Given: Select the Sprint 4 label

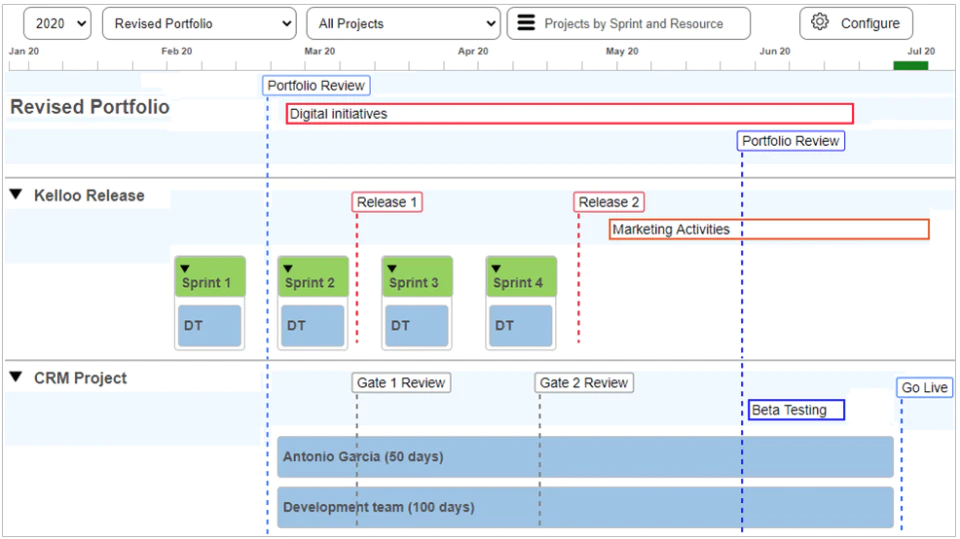Looking at the screenshot, I should pos(518,283).
